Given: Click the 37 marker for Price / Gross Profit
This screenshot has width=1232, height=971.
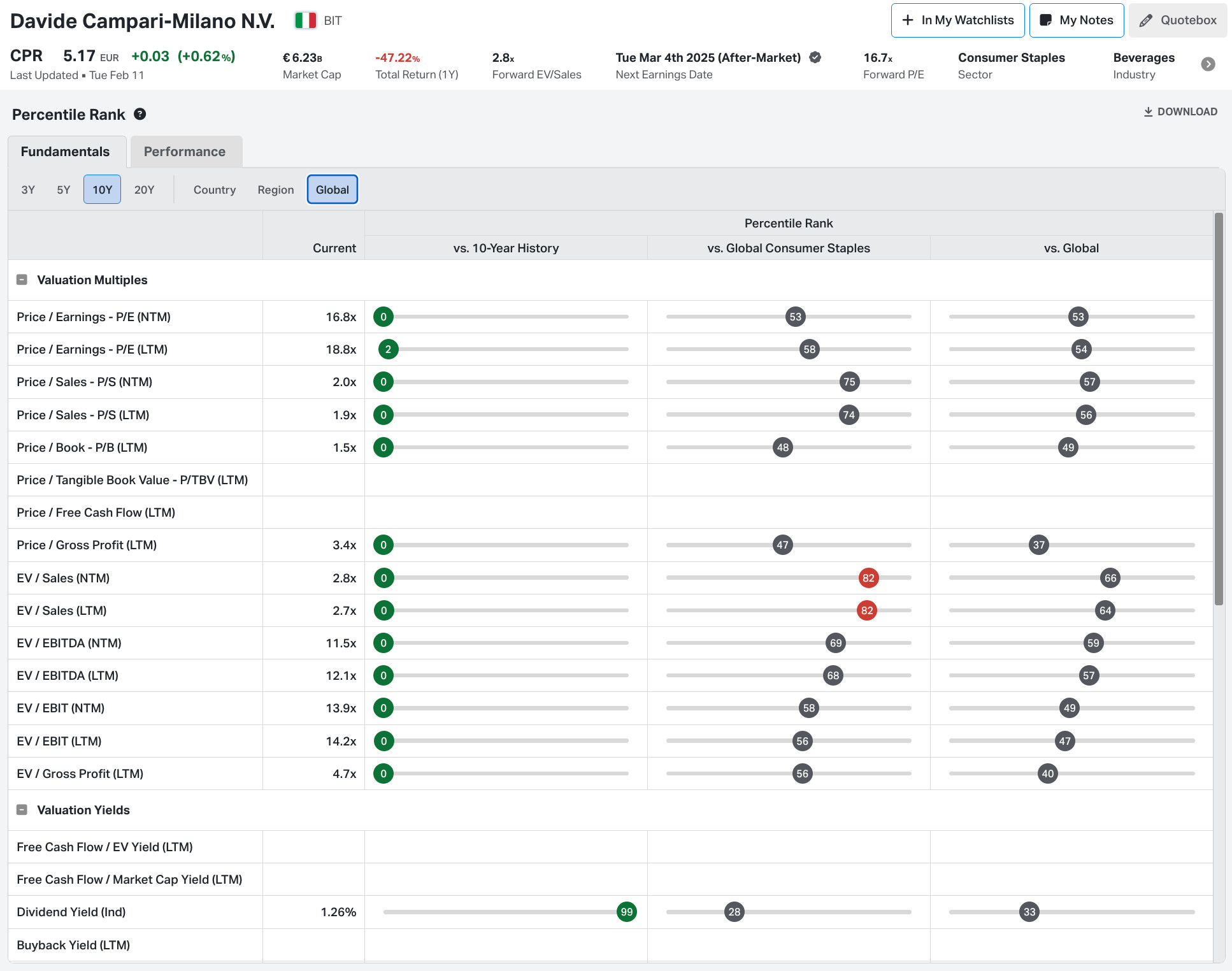Looking at the screenshot, I should (x=1039, y=545).
